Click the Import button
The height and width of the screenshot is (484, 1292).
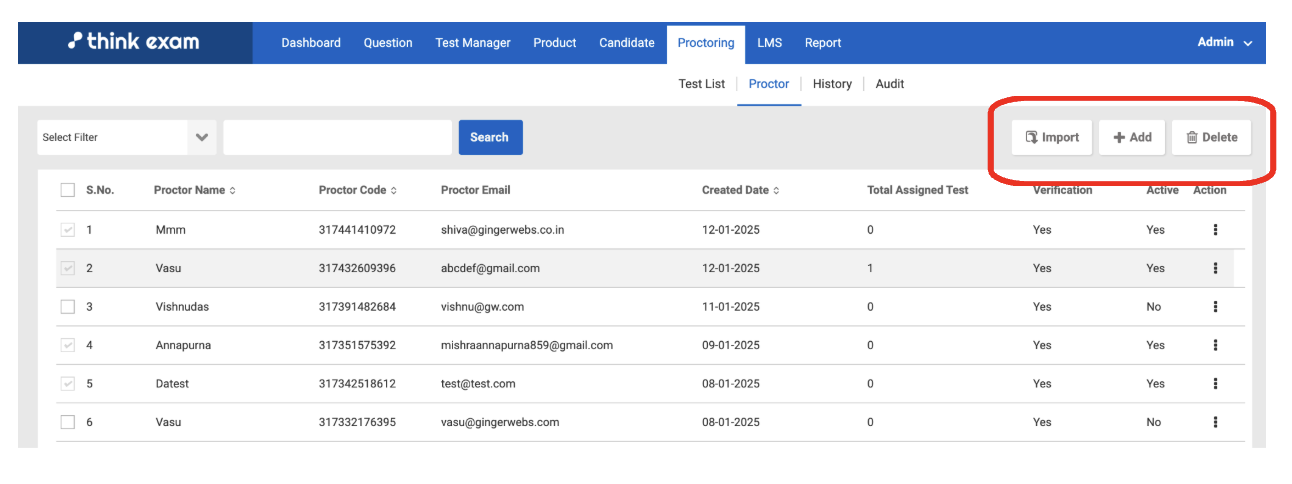pos(1051,138)
